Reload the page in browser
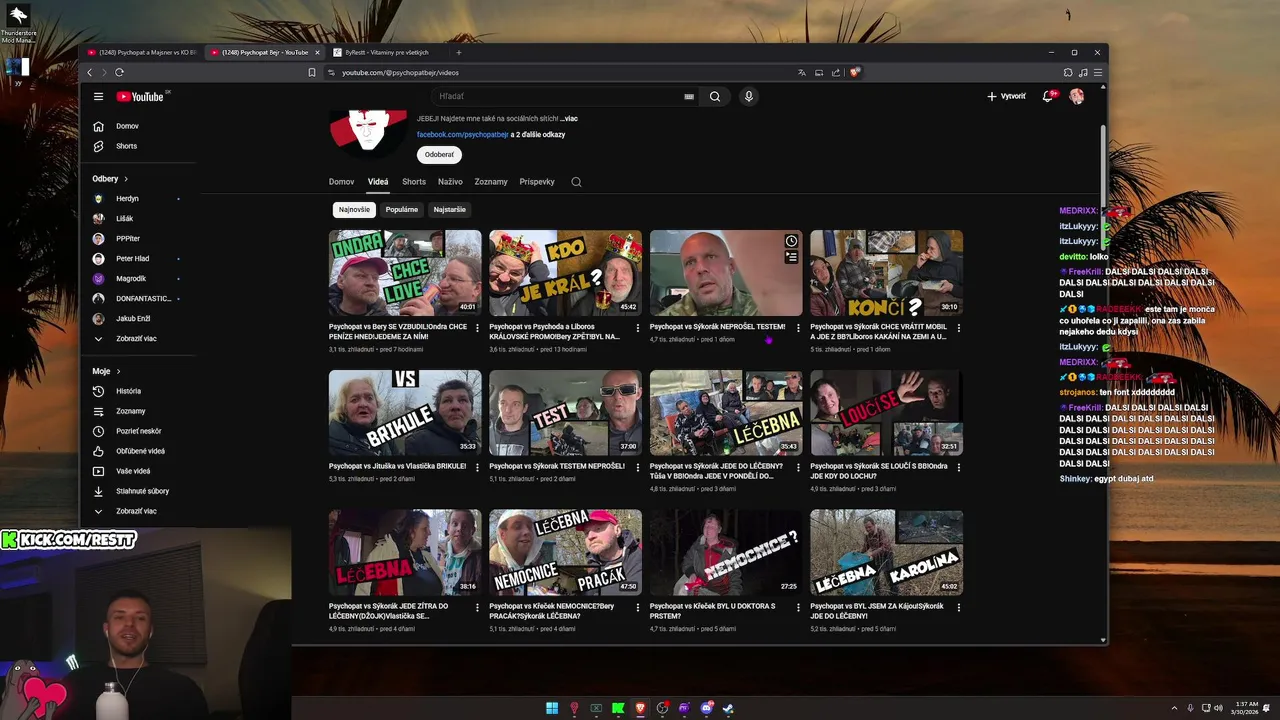Image resolution: width=1280 pixels, height=720 pixels. [119, 72]
